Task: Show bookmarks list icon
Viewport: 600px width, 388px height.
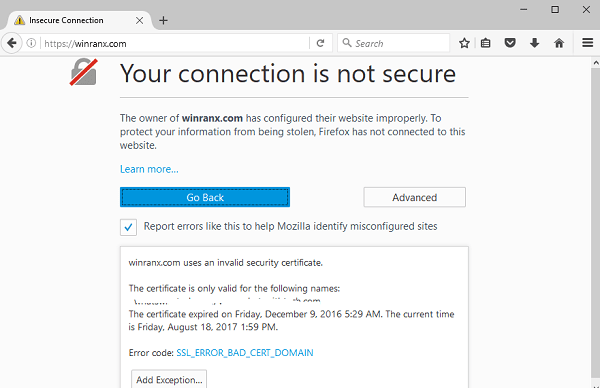Action: [486, 43]
